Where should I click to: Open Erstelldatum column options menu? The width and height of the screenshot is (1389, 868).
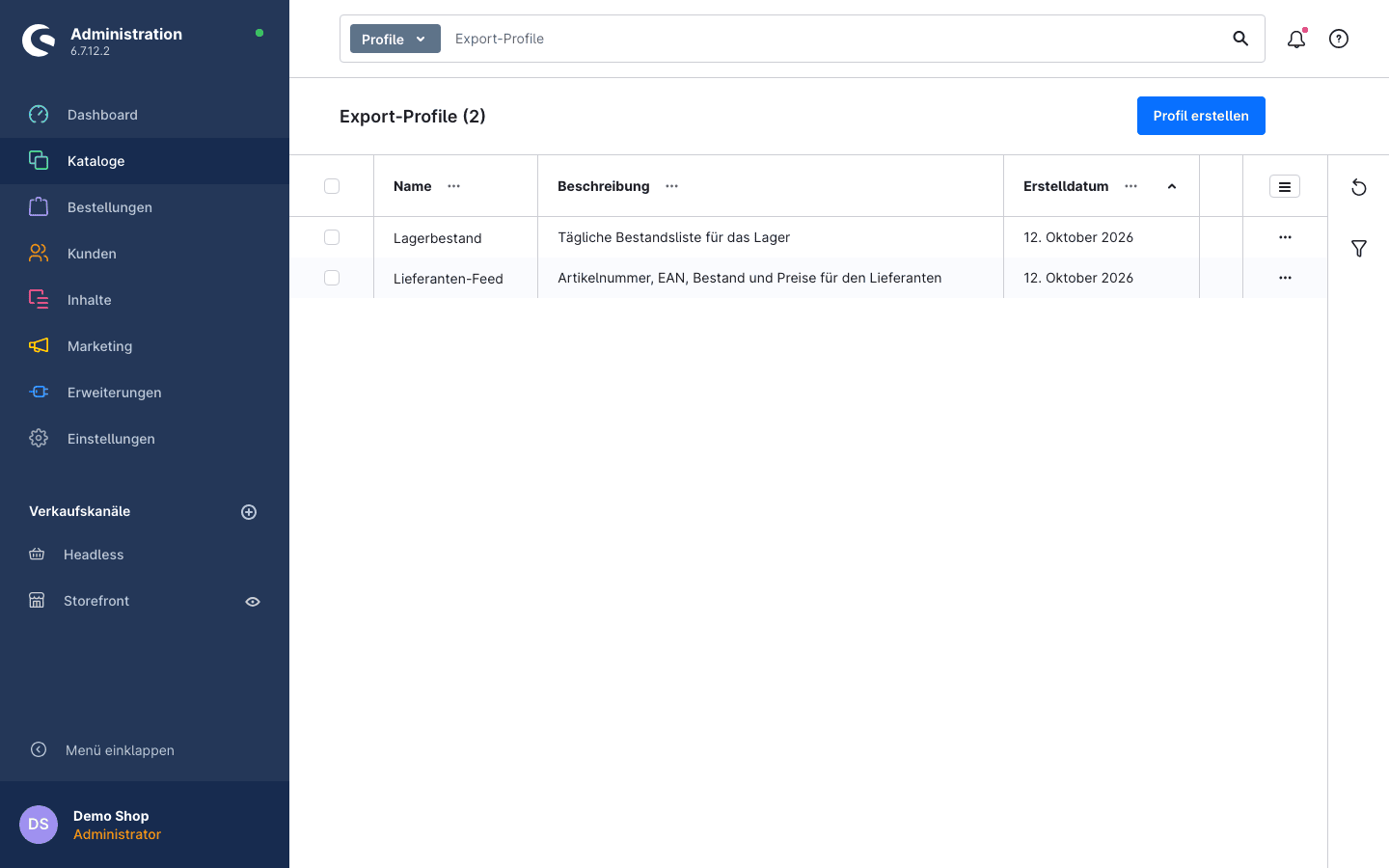click(1131, 186)
